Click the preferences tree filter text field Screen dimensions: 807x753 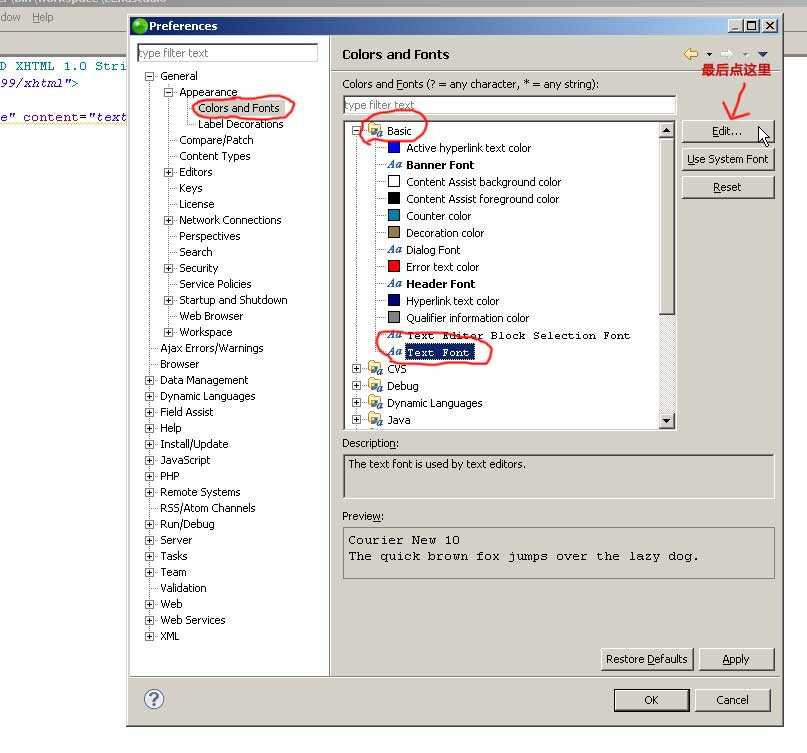227,53
